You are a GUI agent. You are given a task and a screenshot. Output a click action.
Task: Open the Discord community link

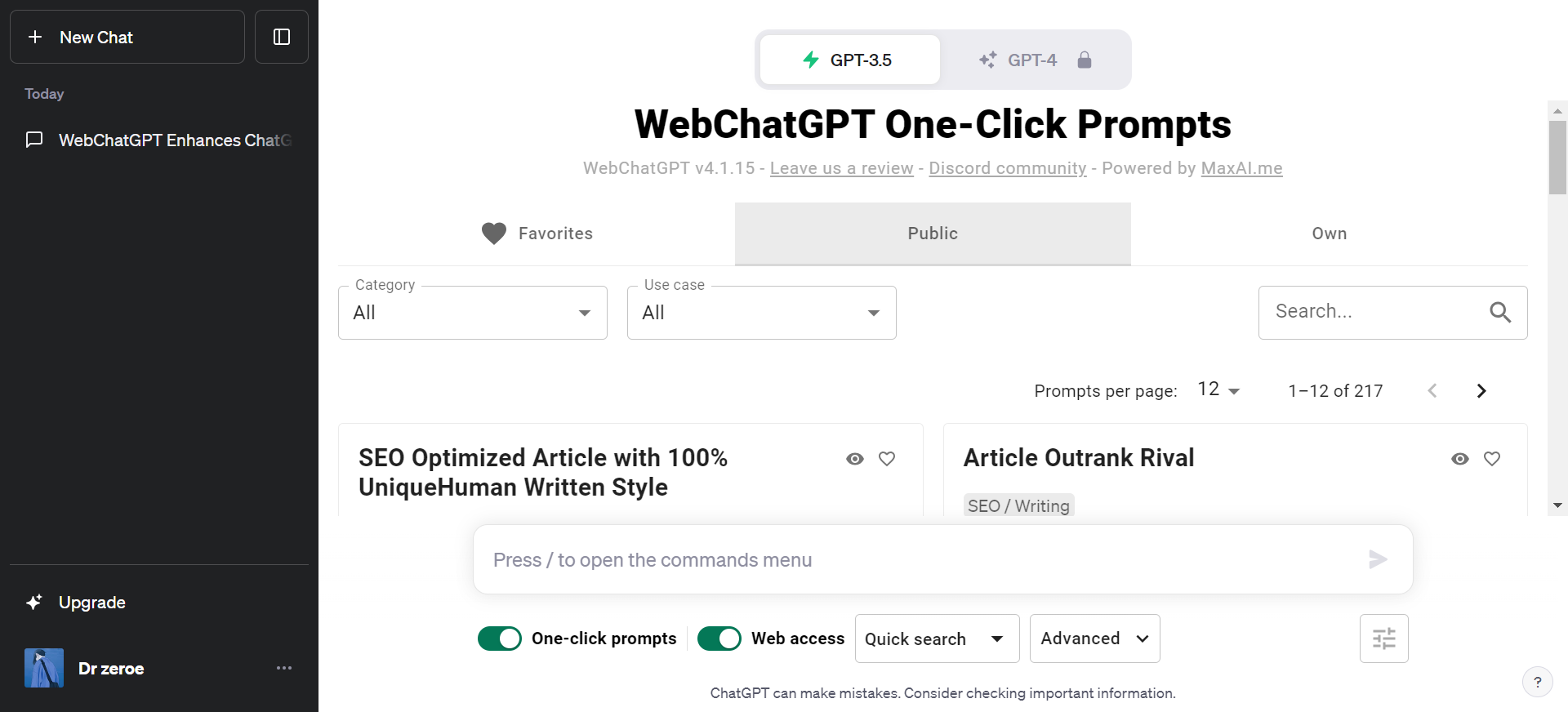1007,168
